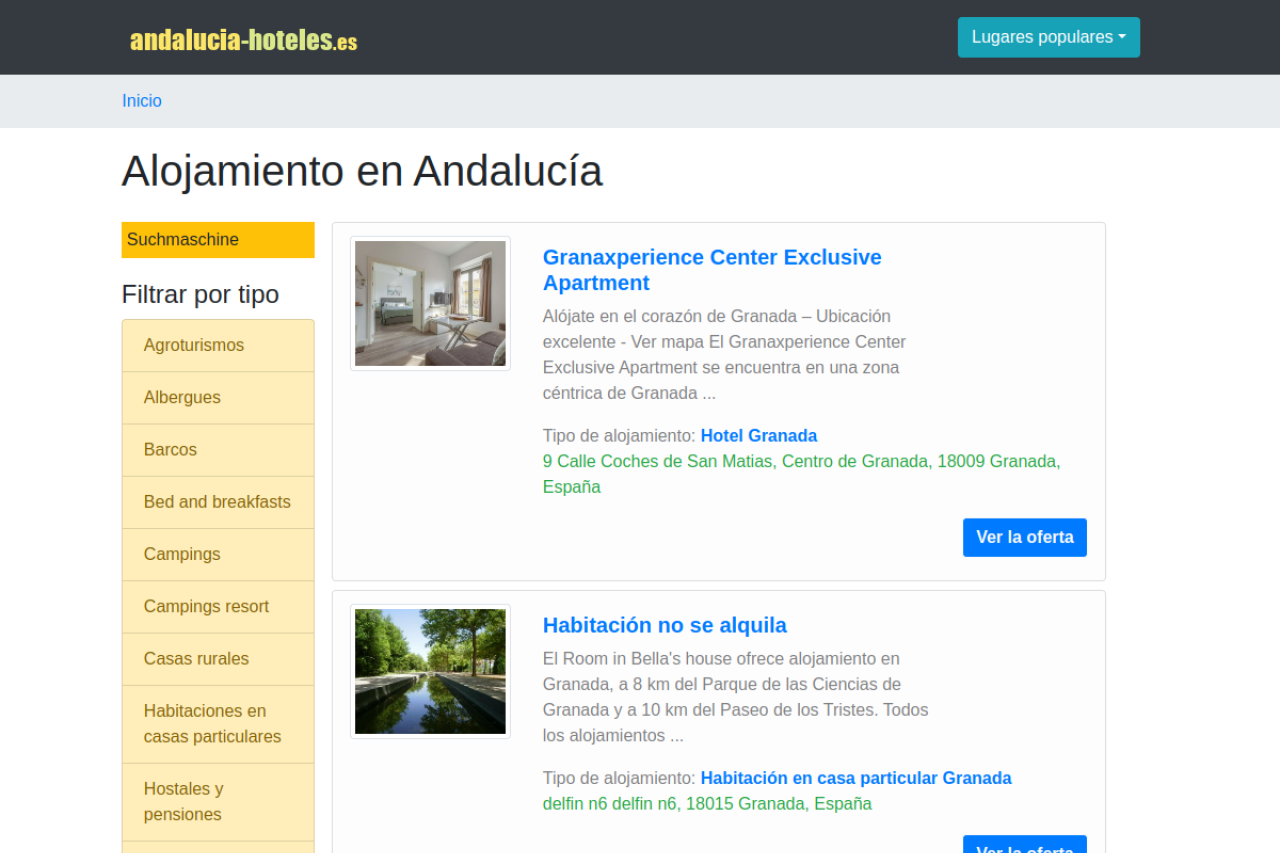Screen dimensions: 1280x853
Task: Expand the Lugares populares dropdown
Action: tap(1048, 37)
